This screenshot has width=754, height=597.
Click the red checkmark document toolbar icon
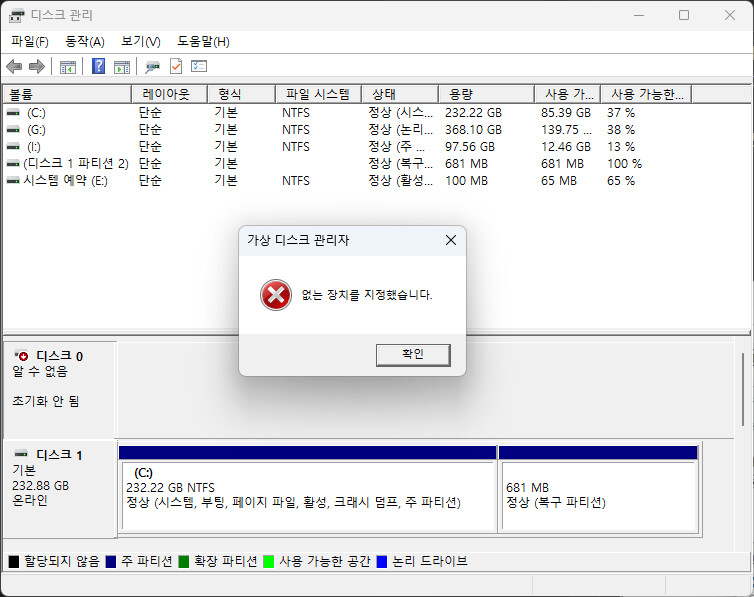click(176, 66)
